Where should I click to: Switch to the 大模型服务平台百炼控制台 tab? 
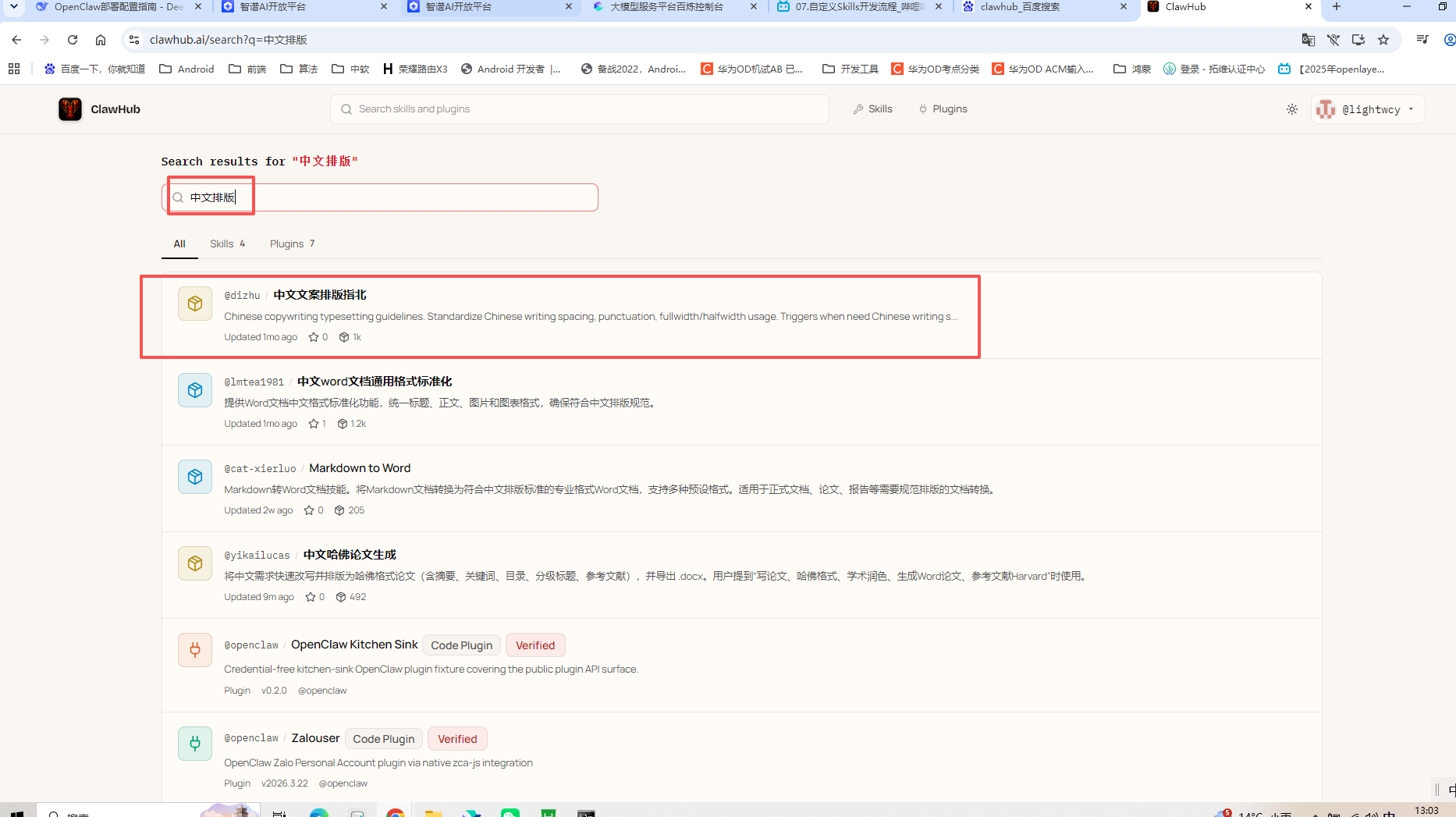click(676, 6)
